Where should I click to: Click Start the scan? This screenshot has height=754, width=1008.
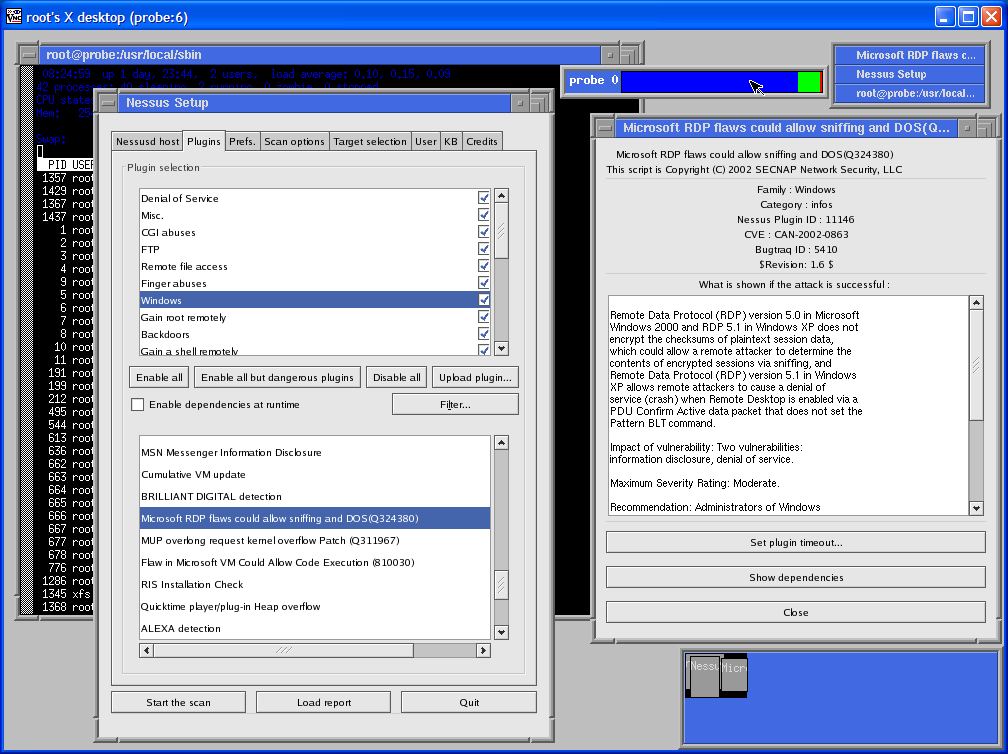[178, 703]
